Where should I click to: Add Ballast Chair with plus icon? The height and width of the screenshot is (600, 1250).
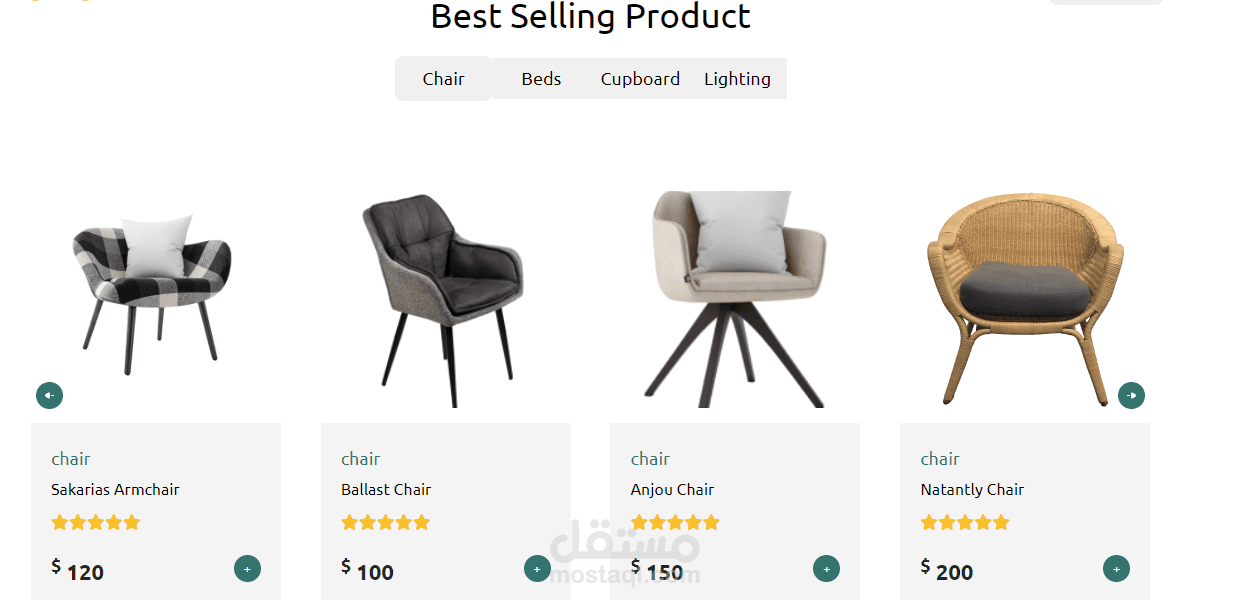click(537, 569)
